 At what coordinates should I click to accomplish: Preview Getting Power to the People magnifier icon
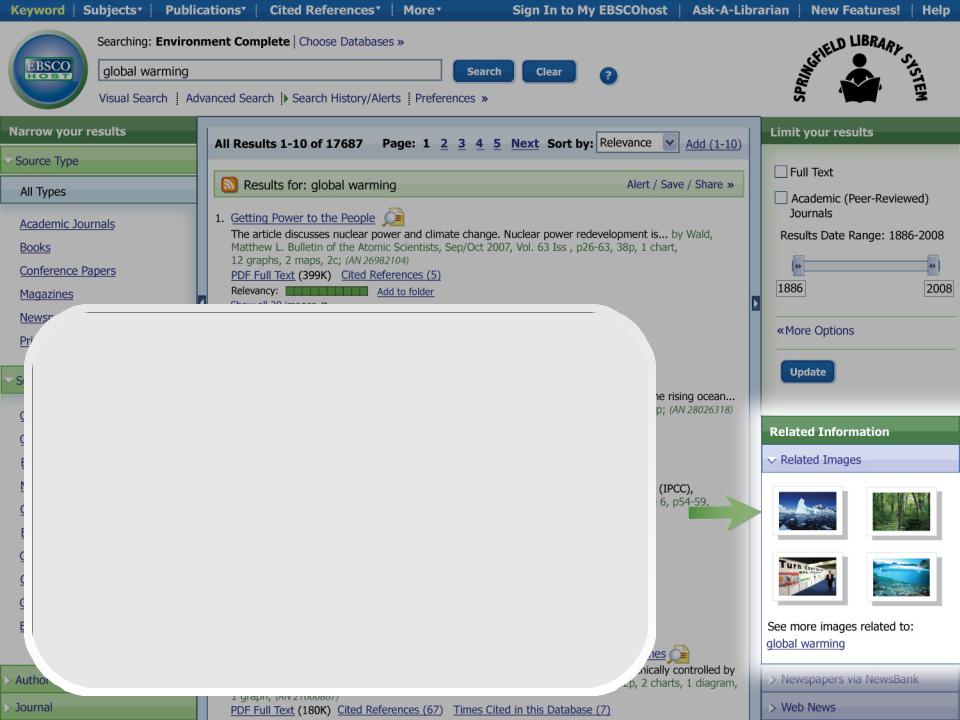393,217
